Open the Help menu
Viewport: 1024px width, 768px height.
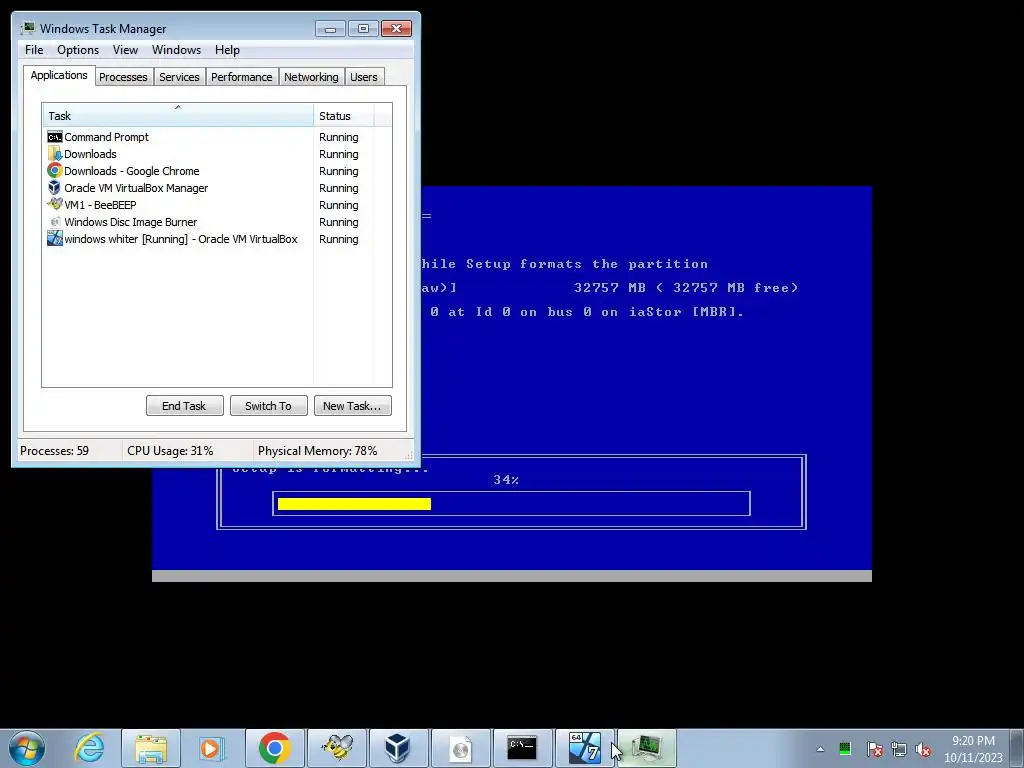[227, 50]
